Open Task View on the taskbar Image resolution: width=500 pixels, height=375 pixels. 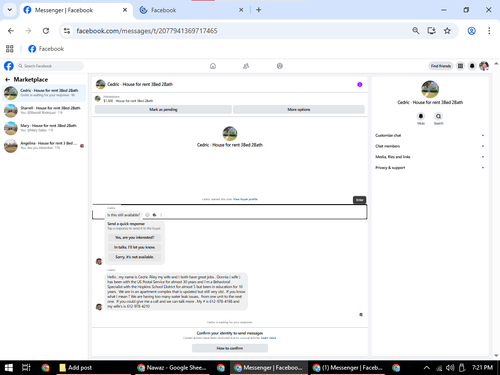(26, 368)
